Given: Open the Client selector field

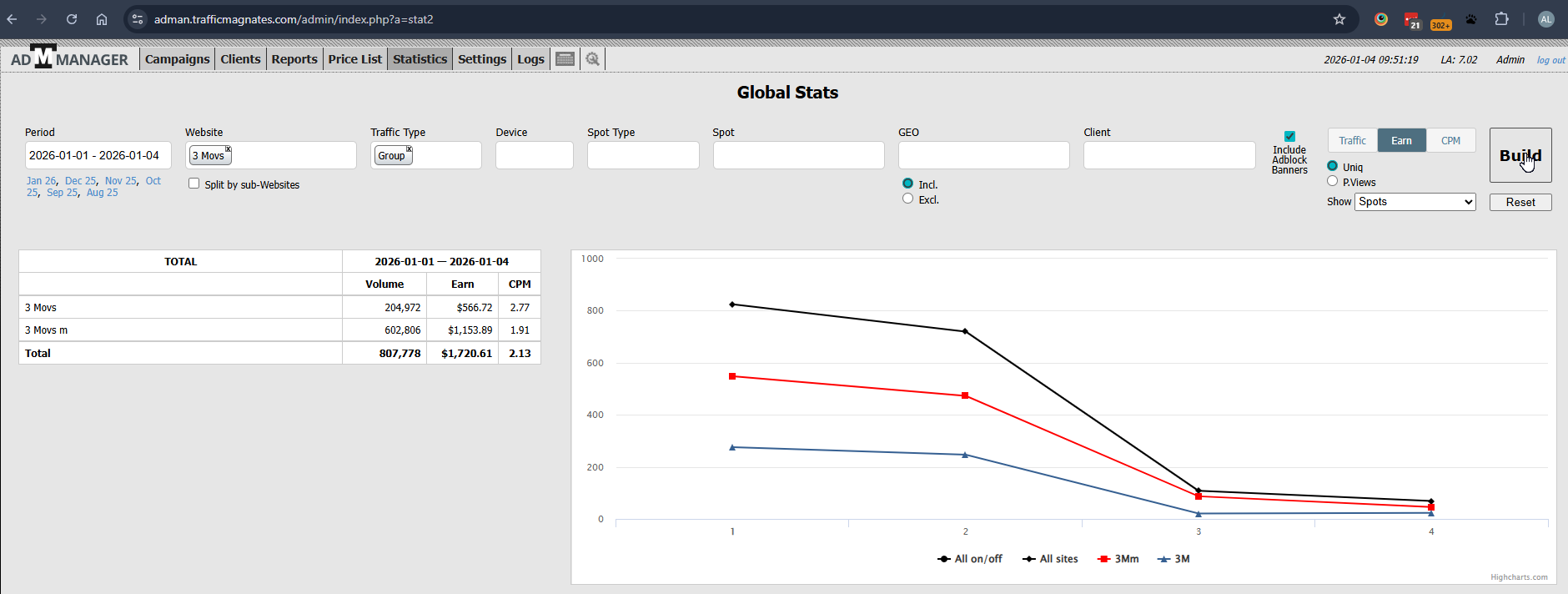Looking at the screenshot, I should point(1169,155).
